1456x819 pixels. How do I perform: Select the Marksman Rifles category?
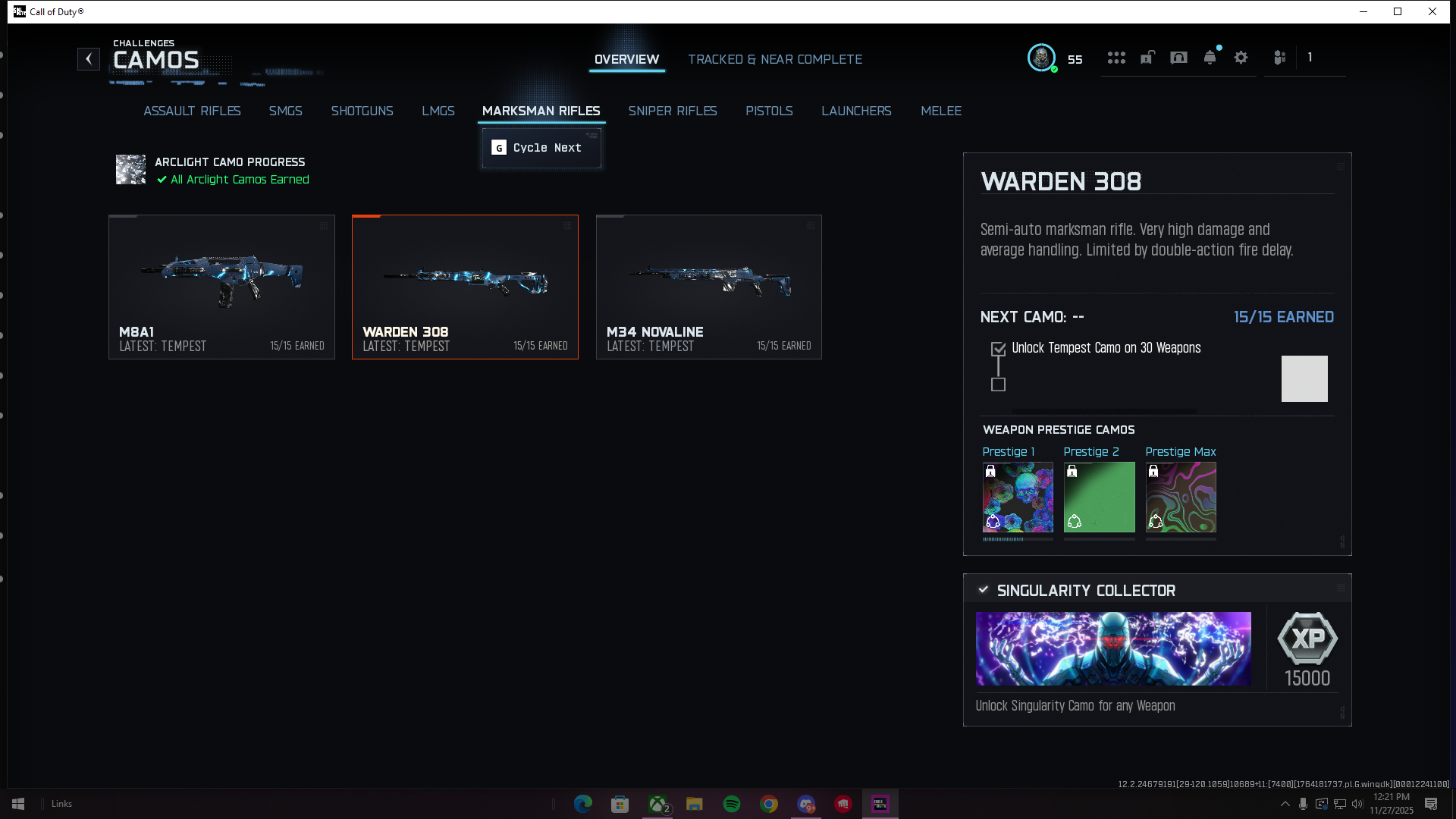541,111
